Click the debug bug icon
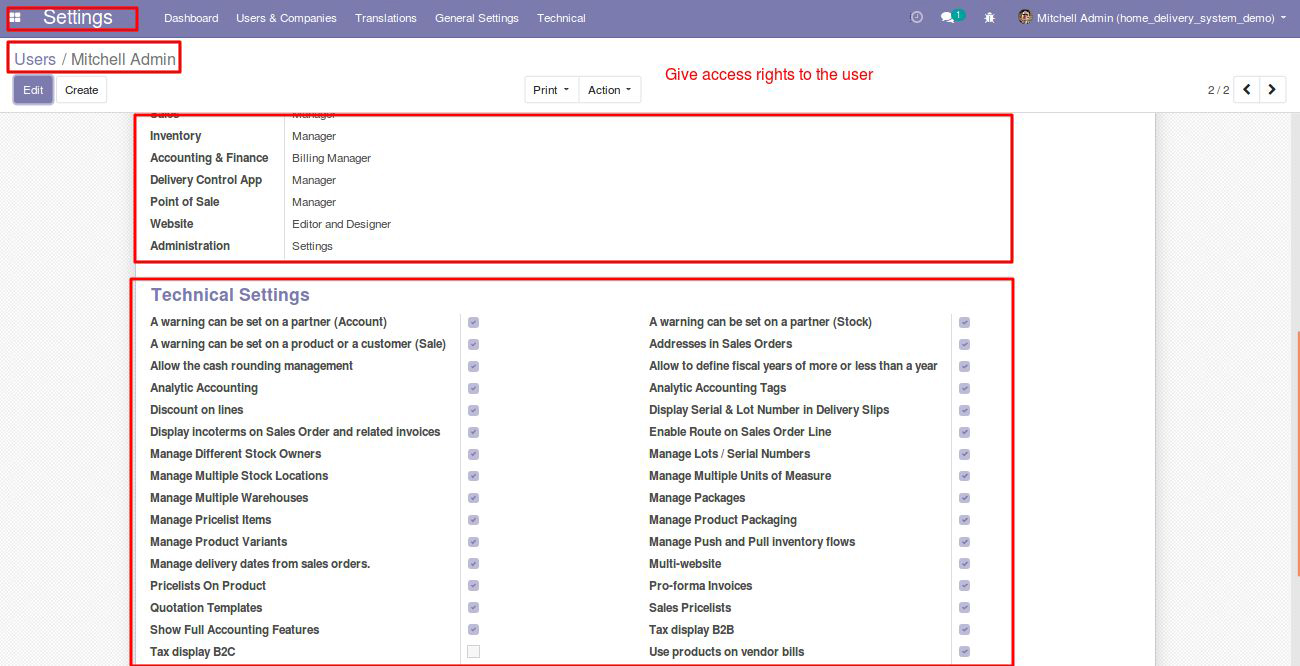 989,18
